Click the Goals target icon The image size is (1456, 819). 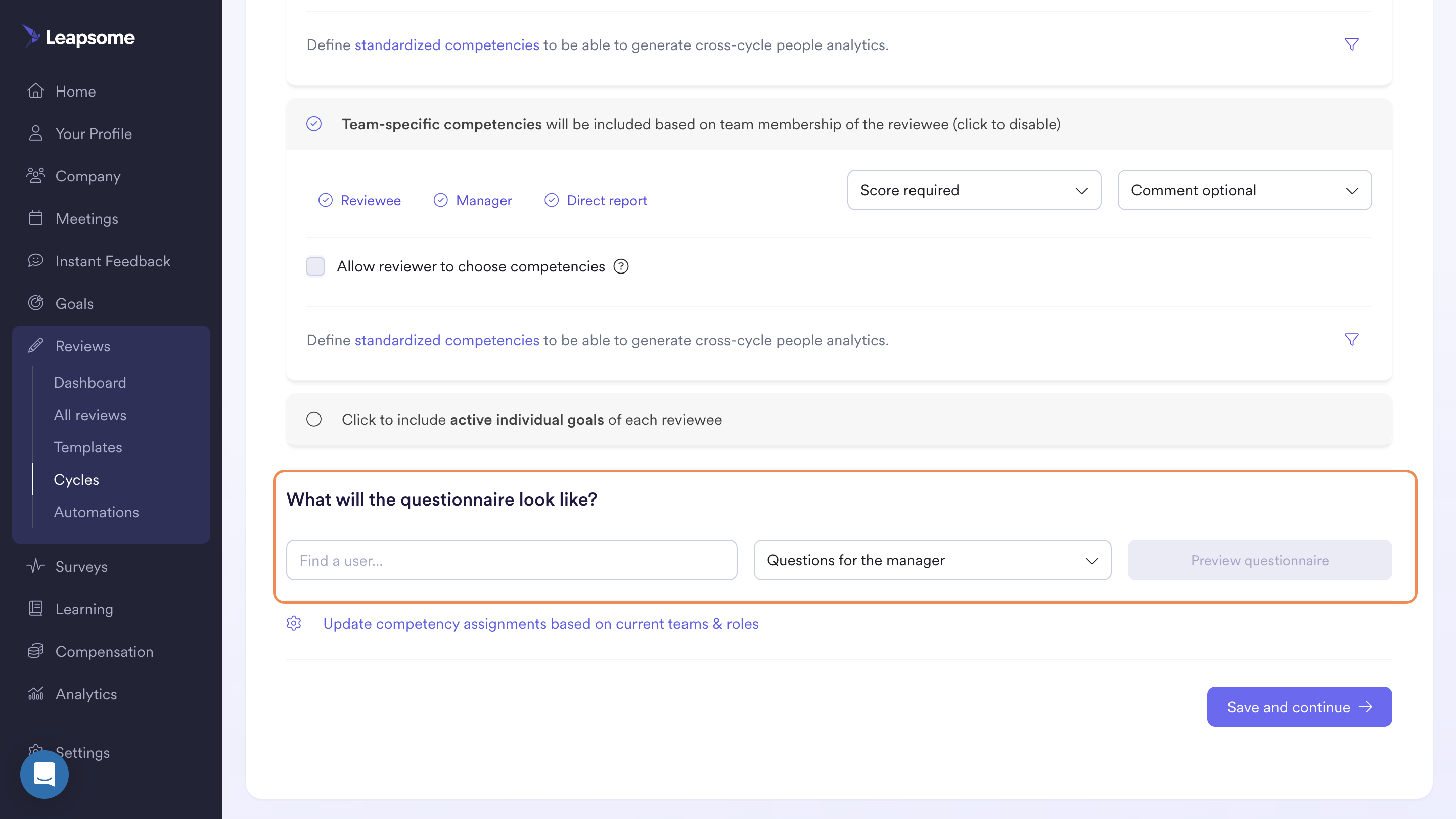point(35,303)
